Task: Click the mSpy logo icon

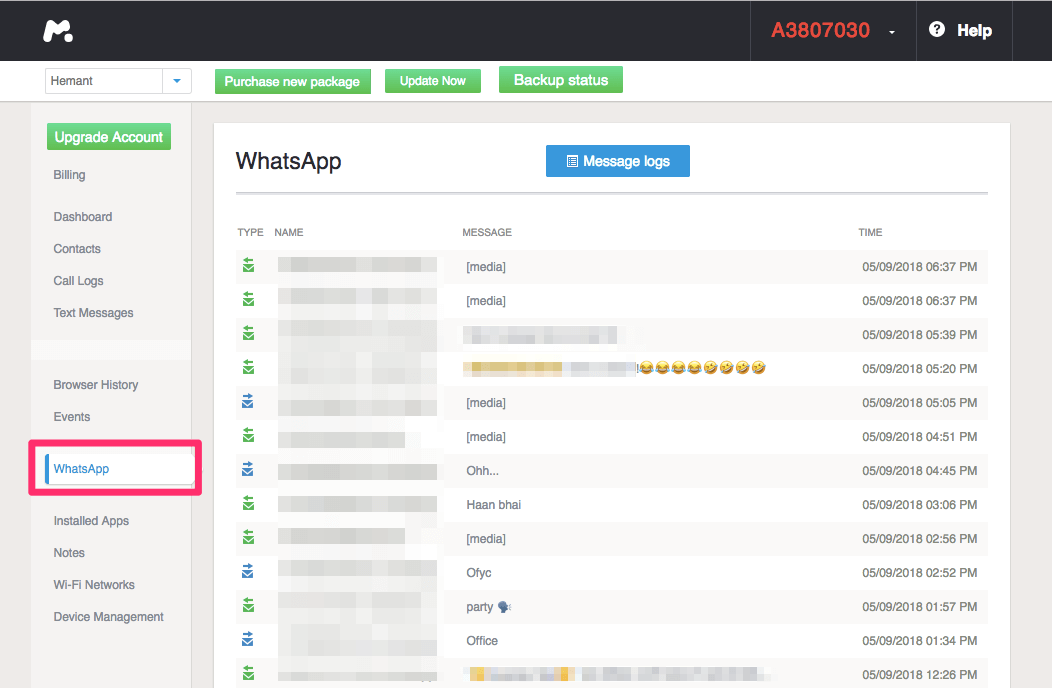Action: [58, 31]
